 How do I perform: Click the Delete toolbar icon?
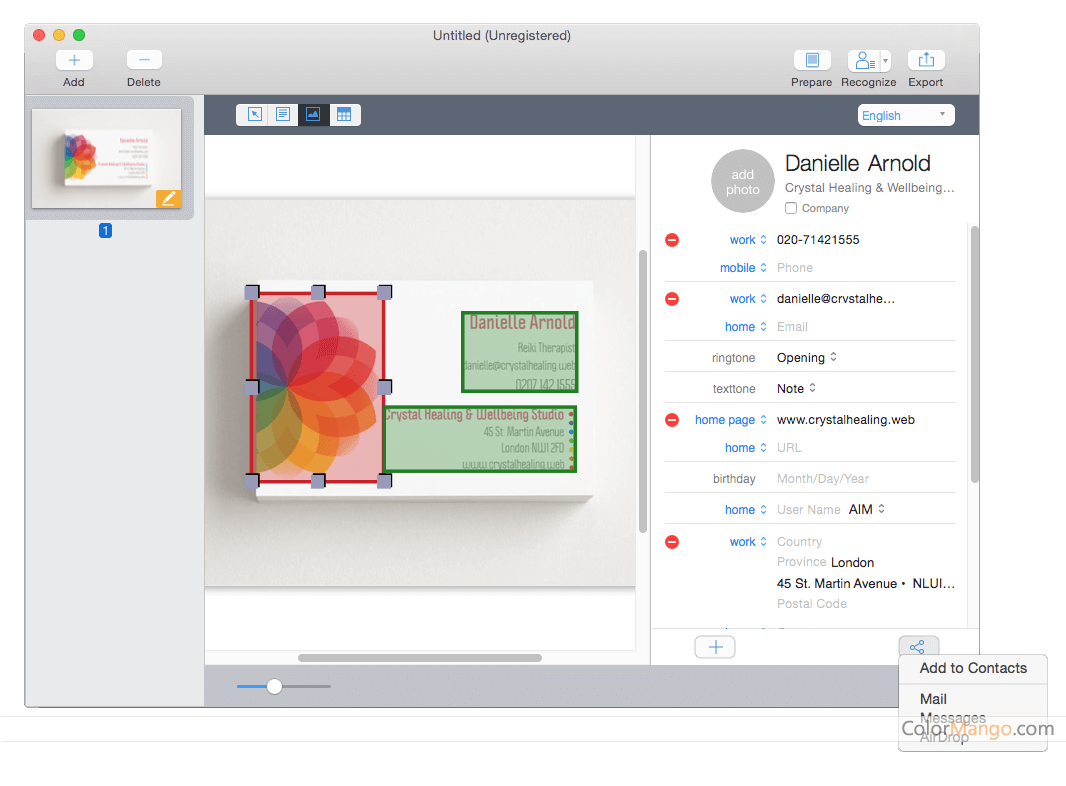click(144, 61)
